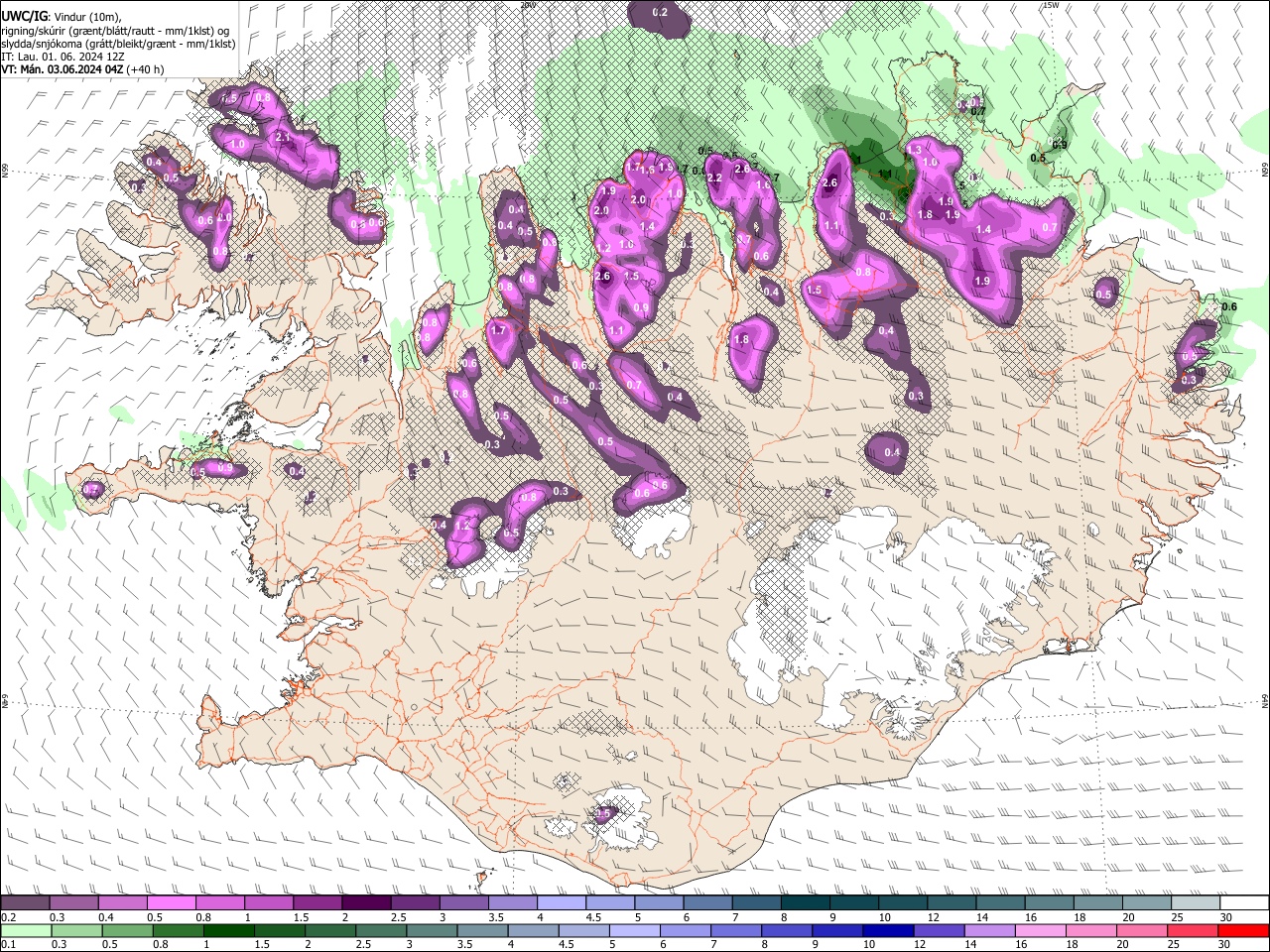Click the 20–25 pink rain legend swatch
Image resolution: width=1270 pixels, height=952 pixels.
tap(1143, 930)
